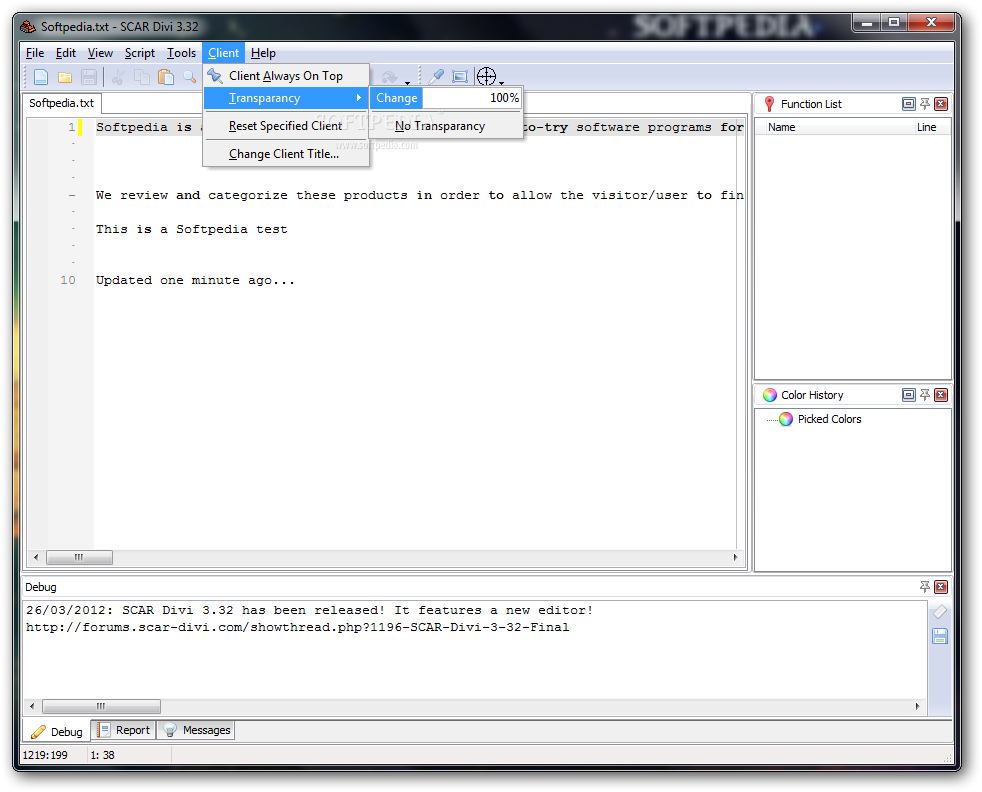This screenshot has height=792, width=982.
Task: Click Change in the transparency submenu
Action: tap(396, 98)
